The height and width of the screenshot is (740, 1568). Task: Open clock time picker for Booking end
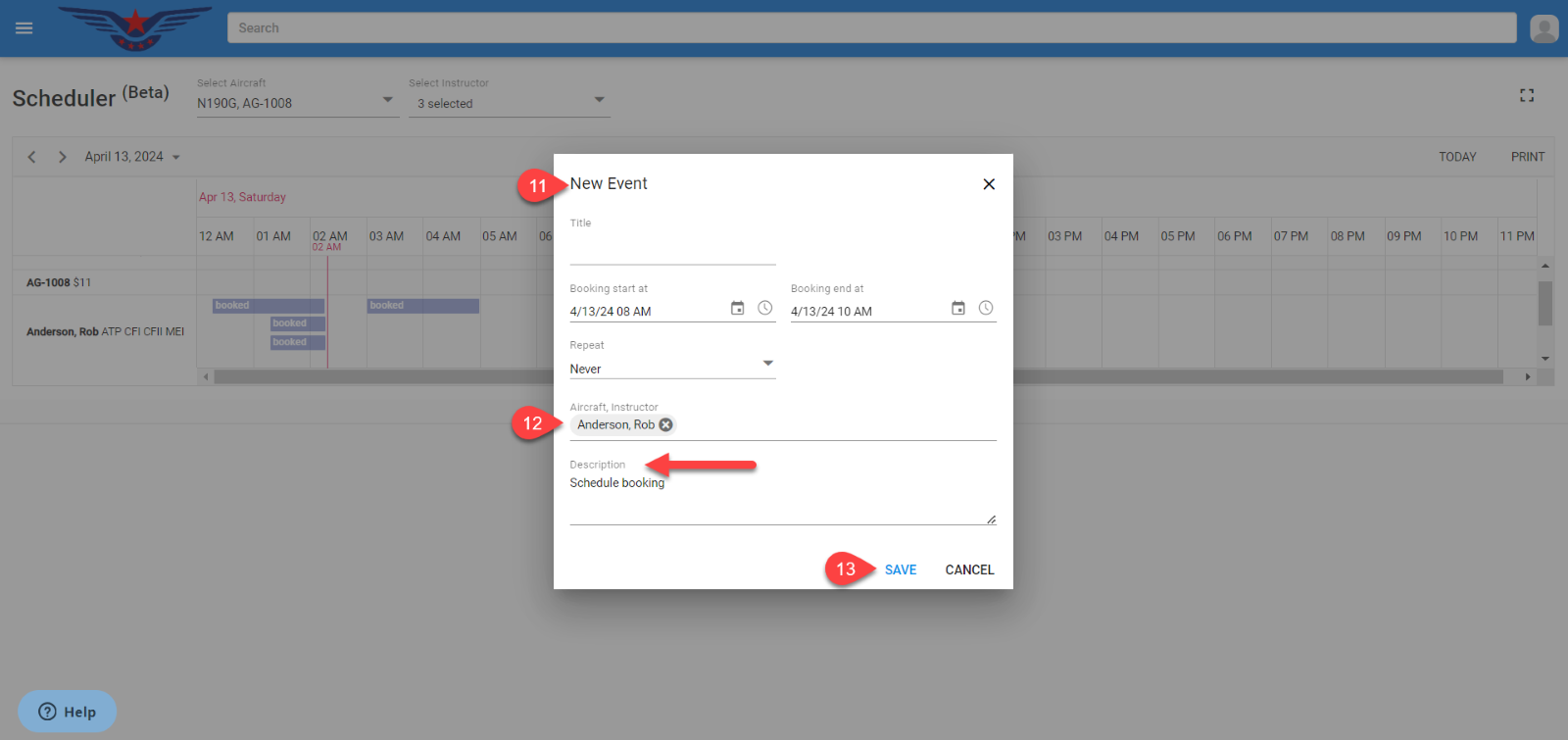986,309
